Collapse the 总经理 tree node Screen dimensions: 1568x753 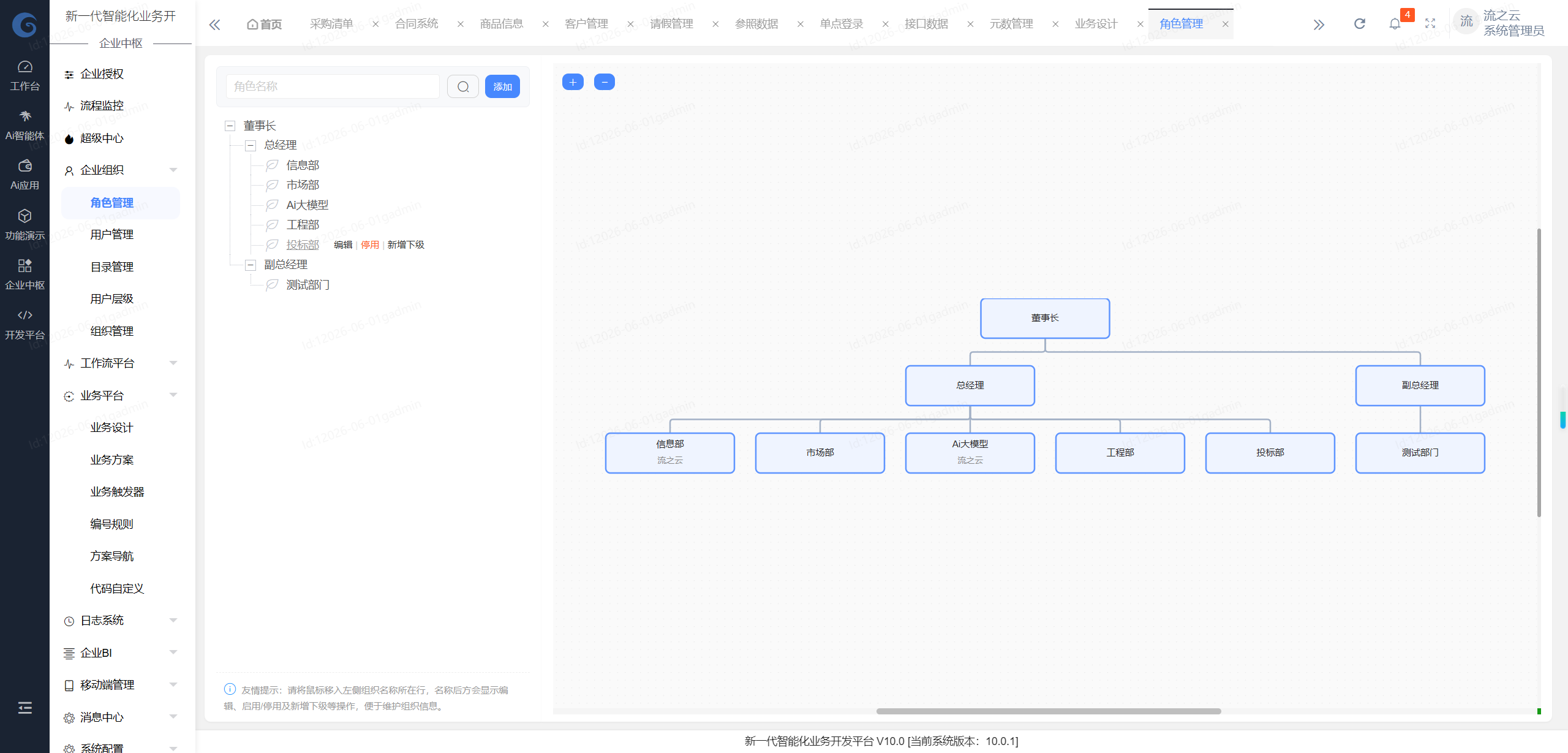pos(251,146)
